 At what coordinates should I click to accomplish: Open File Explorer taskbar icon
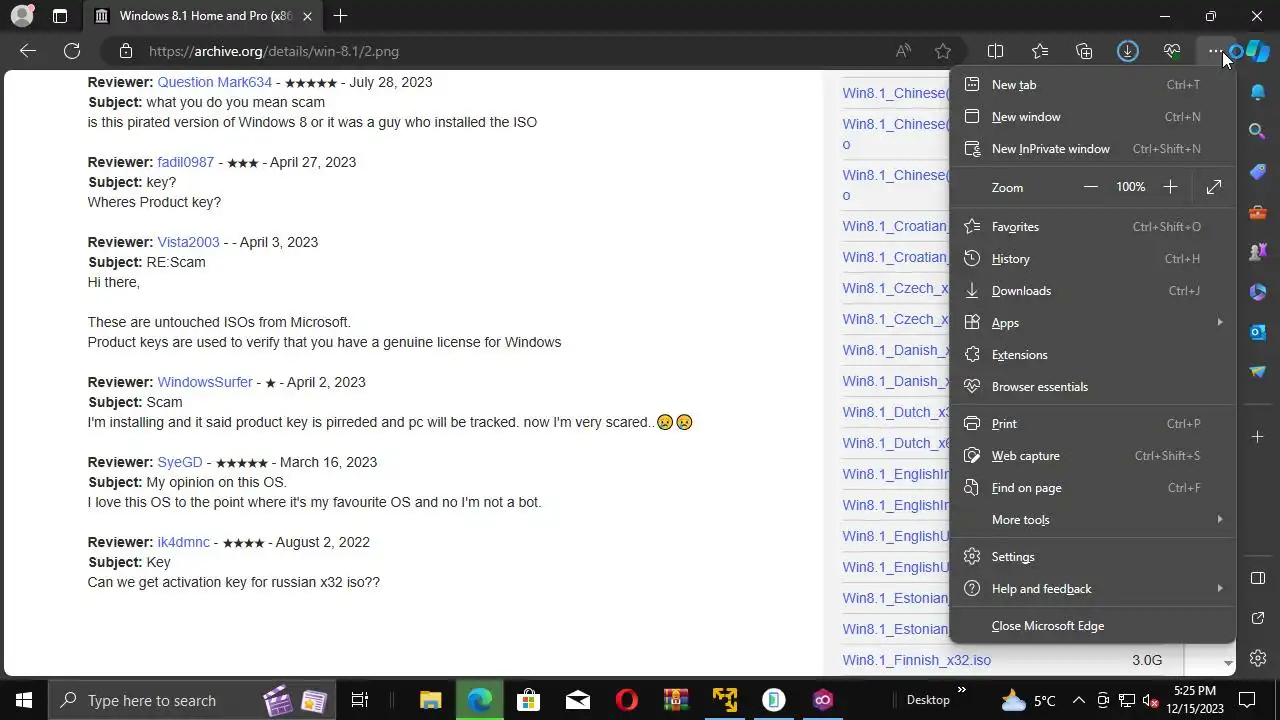tap(430, 700)
